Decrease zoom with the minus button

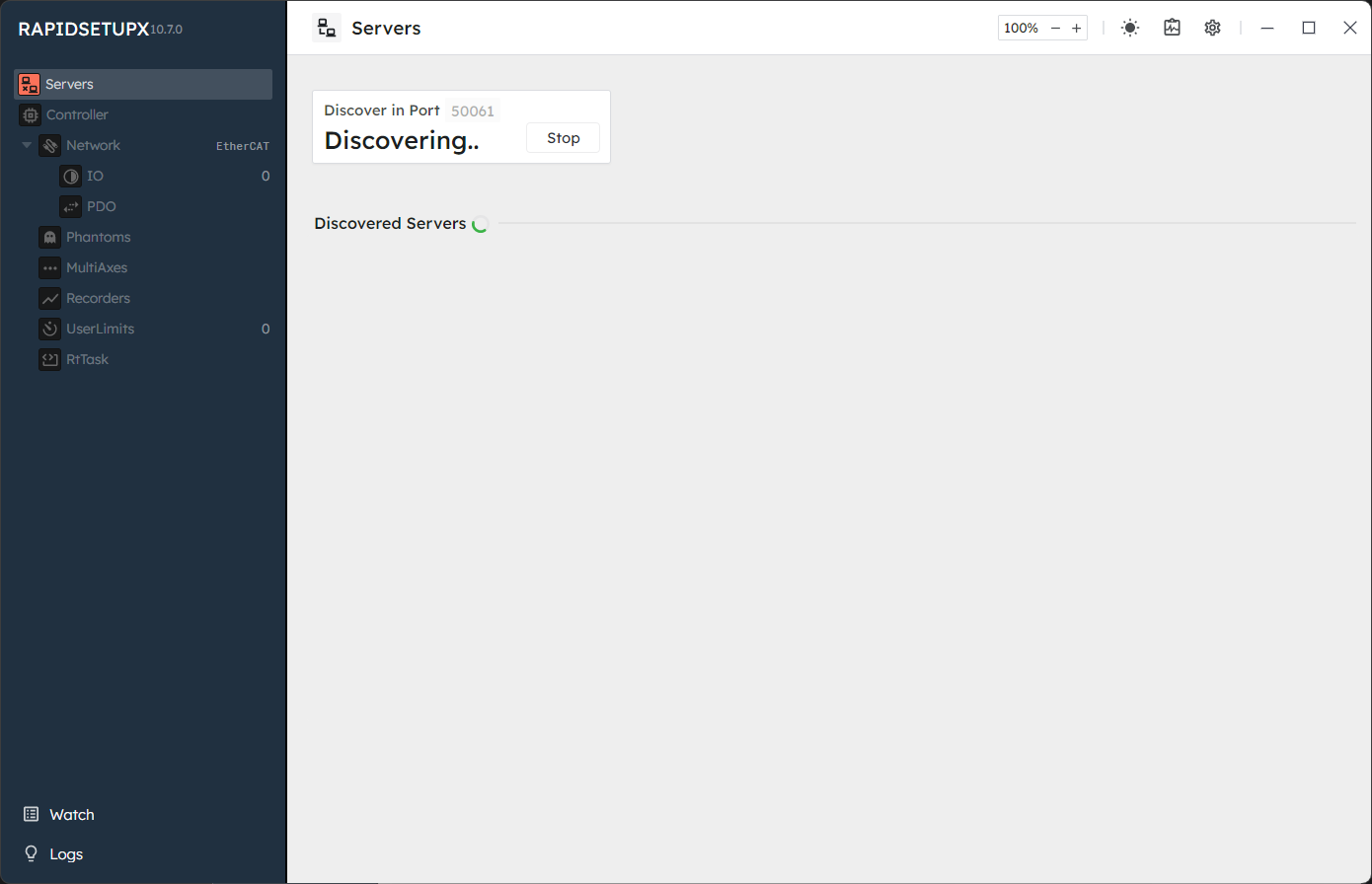point(1055,29)
